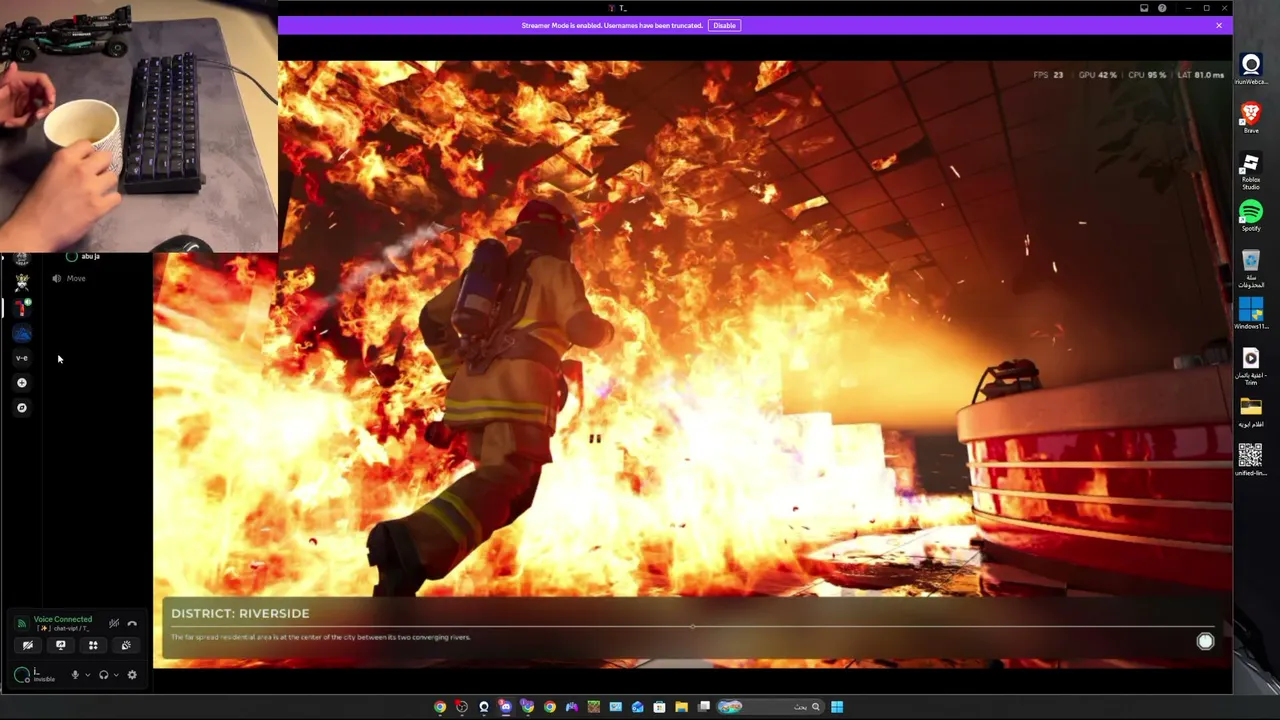Screen dimensions: 1280x720
Task: Open Discord screen share options
Action: tap(60, 645)
